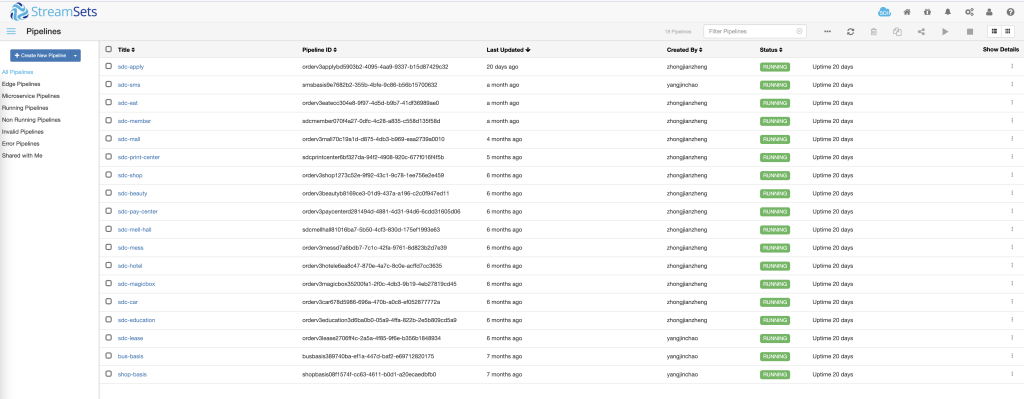The height and width of the screenshot is (399, 1024).
Task: Click the delete trash icon in toolbar
Action: tap(874, 31)
